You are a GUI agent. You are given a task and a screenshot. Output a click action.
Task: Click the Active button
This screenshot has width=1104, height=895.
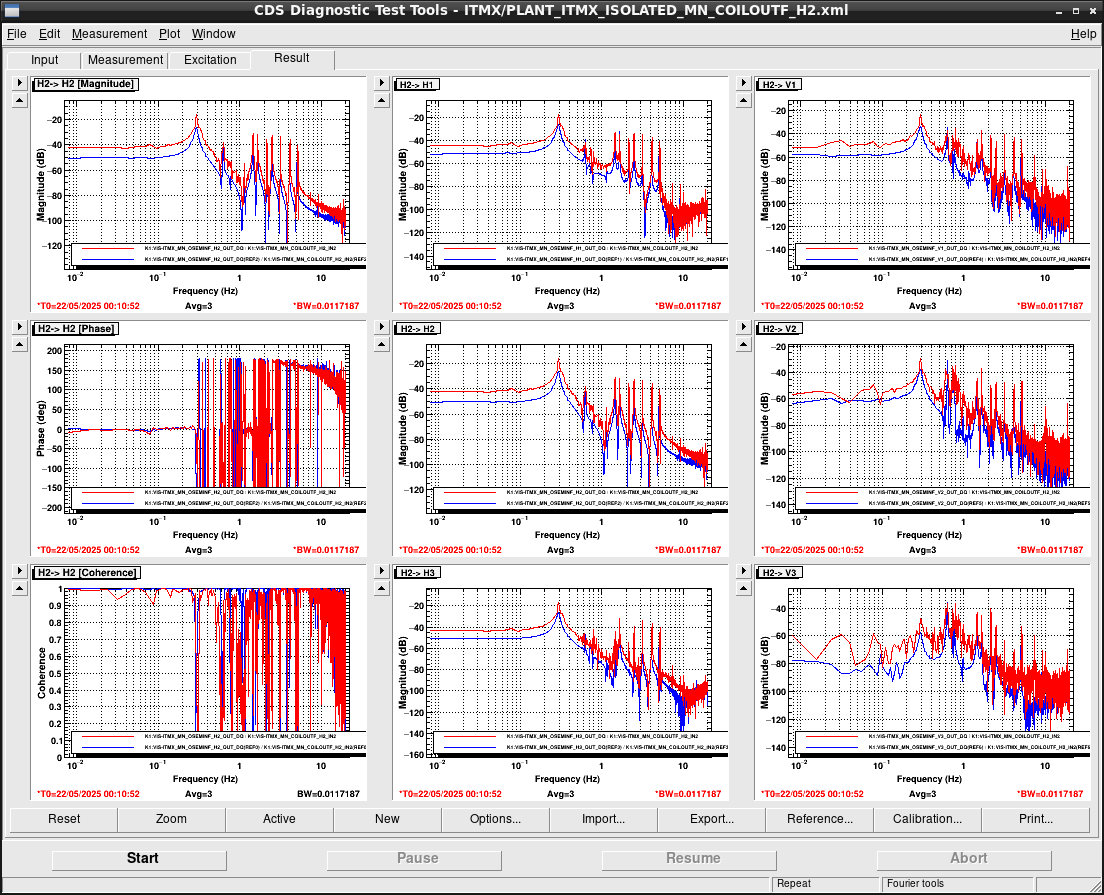pos(279,819)
